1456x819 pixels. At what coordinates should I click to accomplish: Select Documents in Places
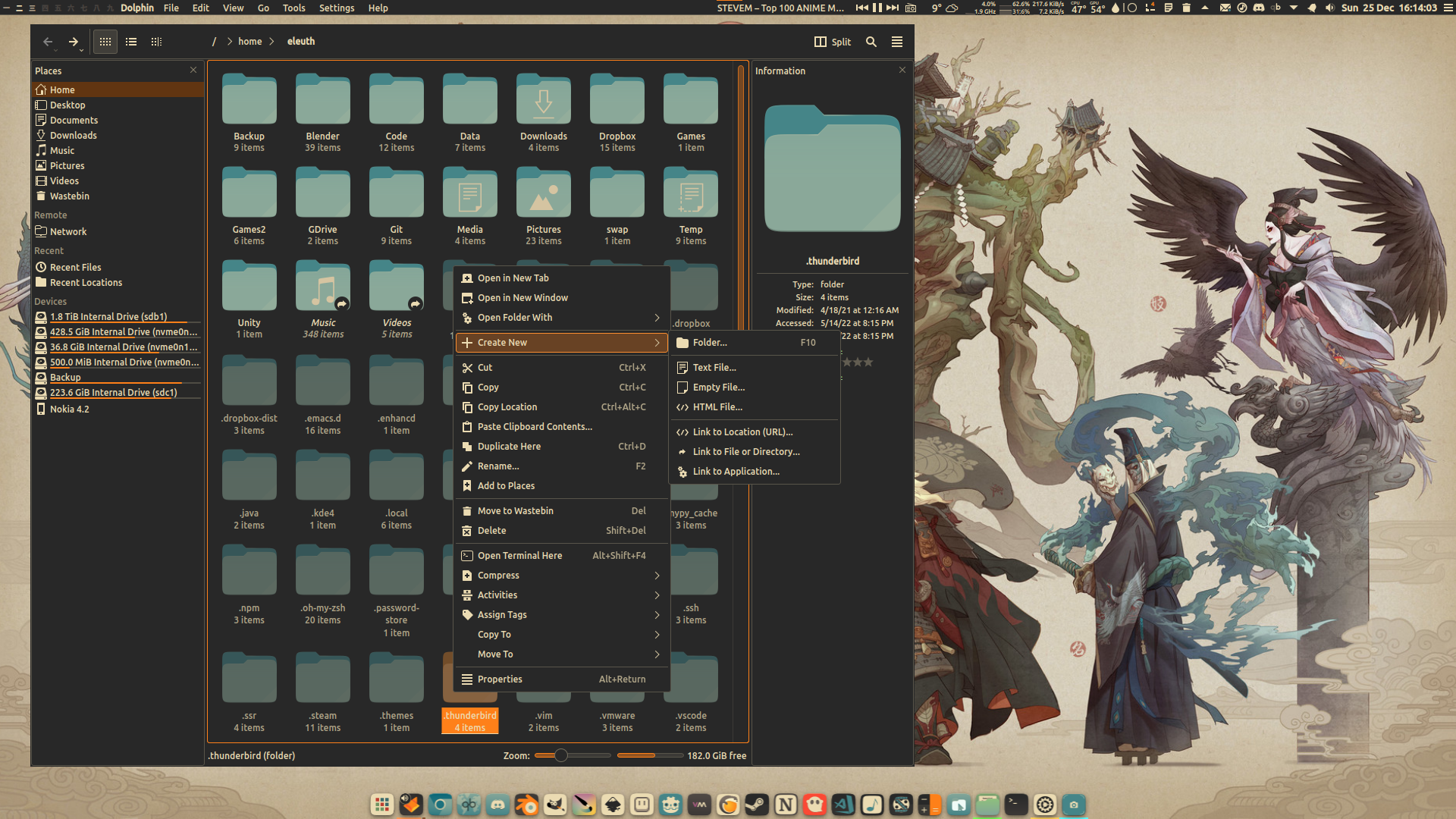click(x=118, y=121)
